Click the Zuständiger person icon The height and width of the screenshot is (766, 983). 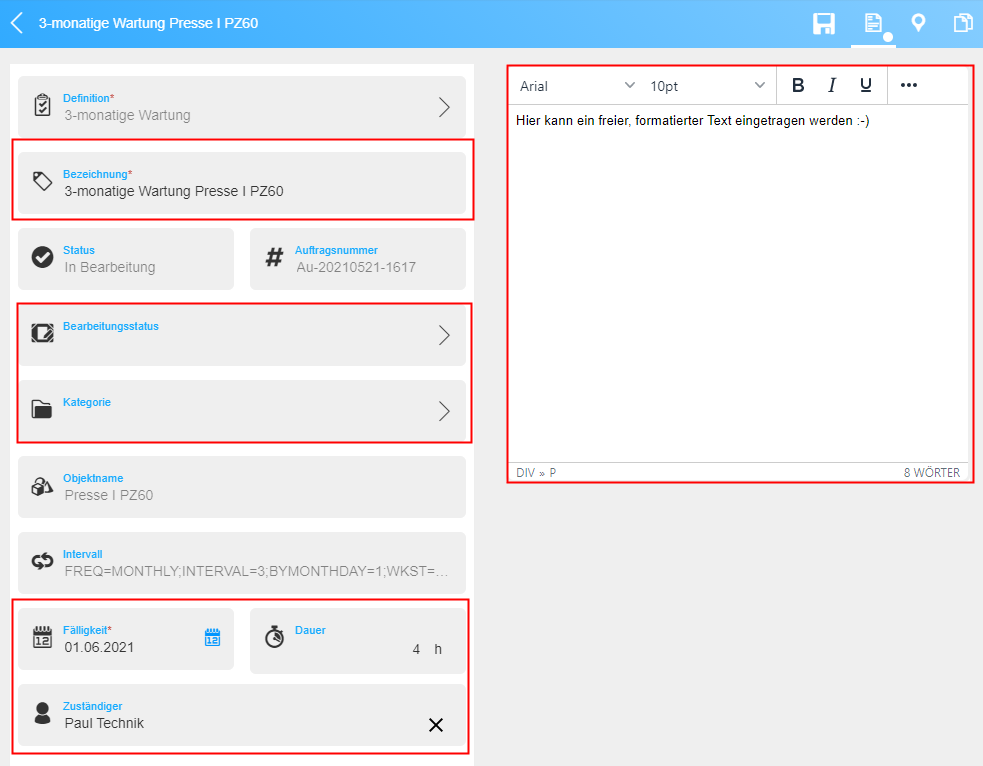42,713
